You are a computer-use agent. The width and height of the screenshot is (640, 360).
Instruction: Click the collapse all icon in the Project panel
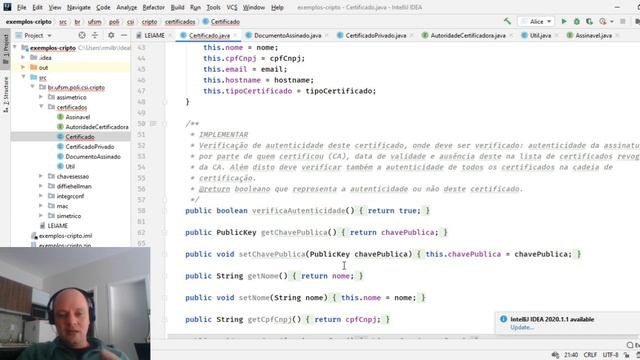click(95, 36)
